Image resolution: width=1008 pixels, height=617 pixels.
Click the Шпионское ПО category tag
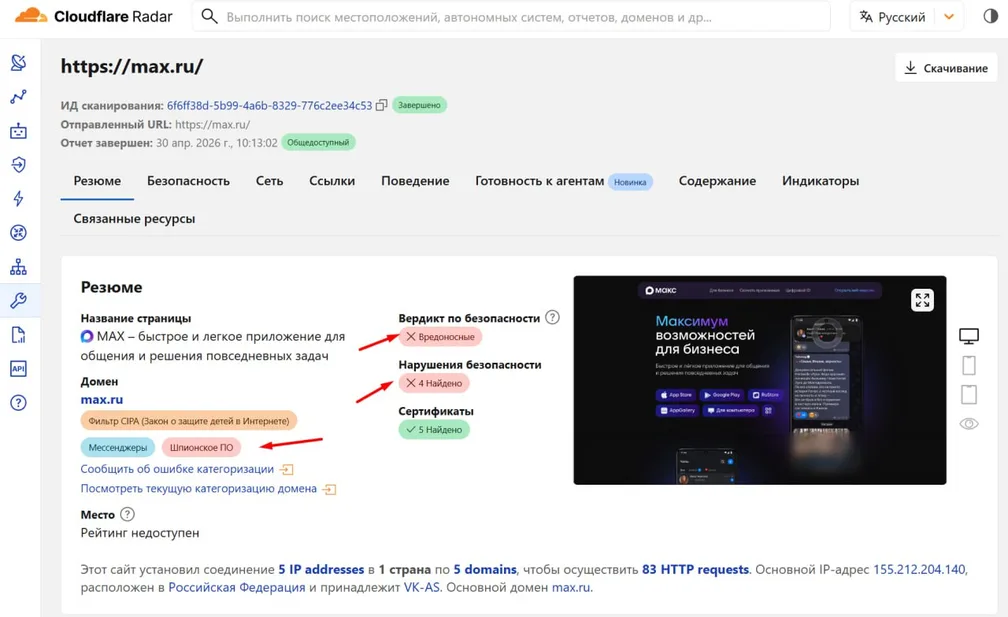[x=201, y=447]
